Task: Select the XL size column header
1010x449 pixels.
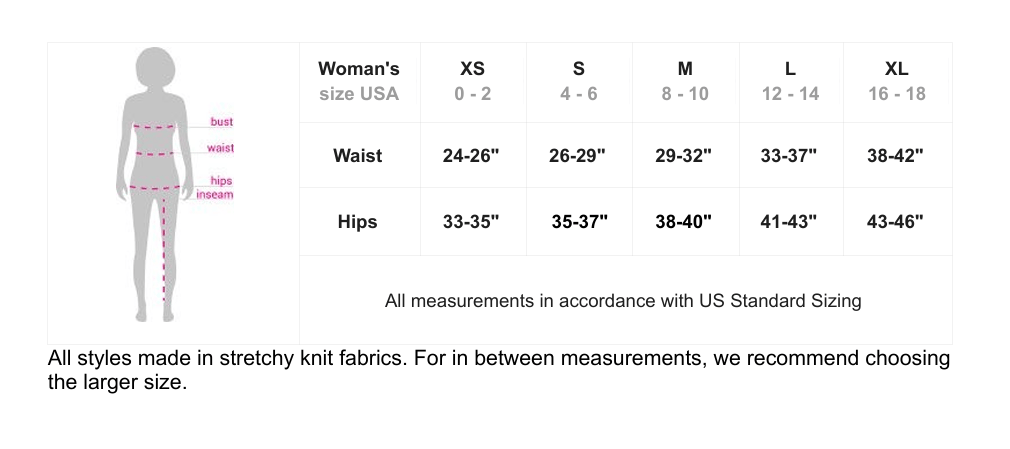Action: (896, 81)
